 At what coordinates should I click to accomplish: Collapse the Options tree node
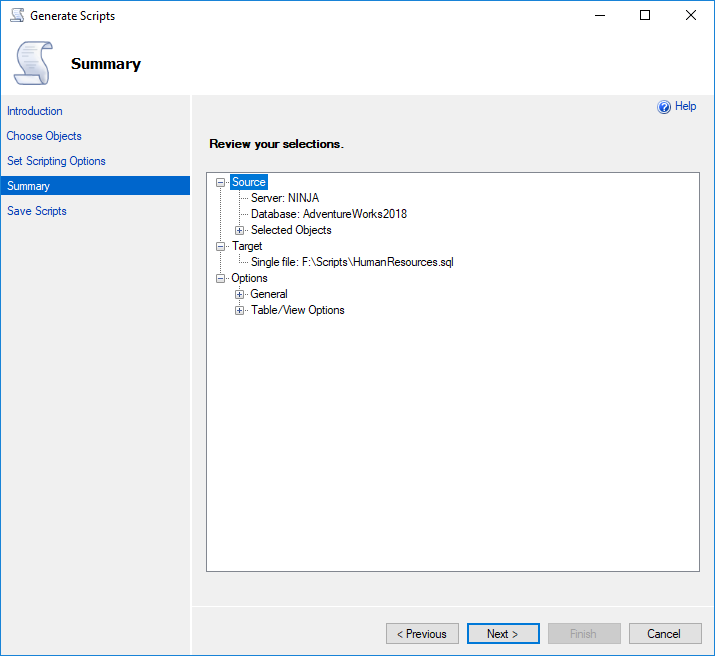point(221,278)
